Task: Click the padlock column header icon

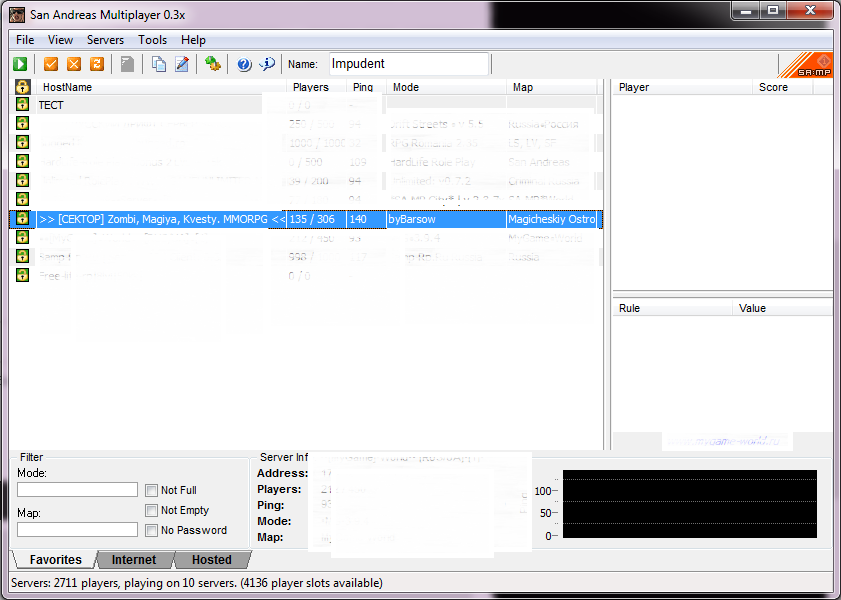Action: point(23,87)
